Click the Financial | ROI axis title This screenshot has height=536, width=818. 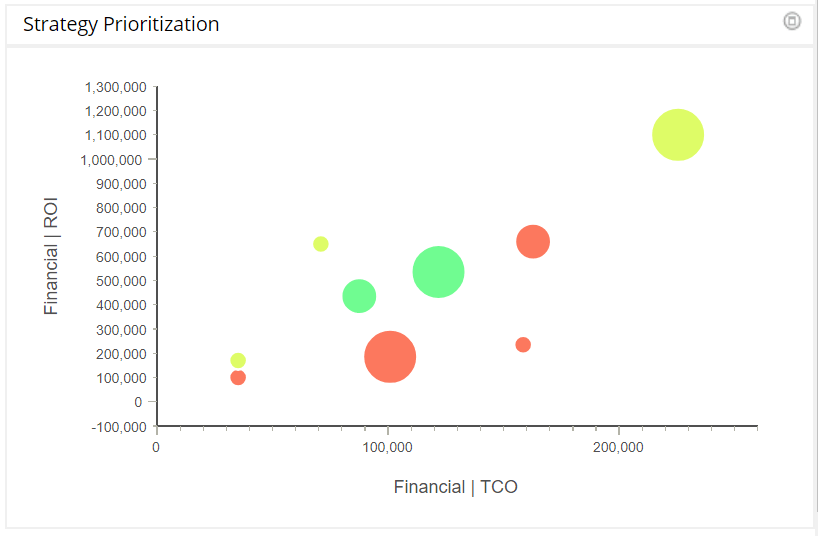(51, 255)
